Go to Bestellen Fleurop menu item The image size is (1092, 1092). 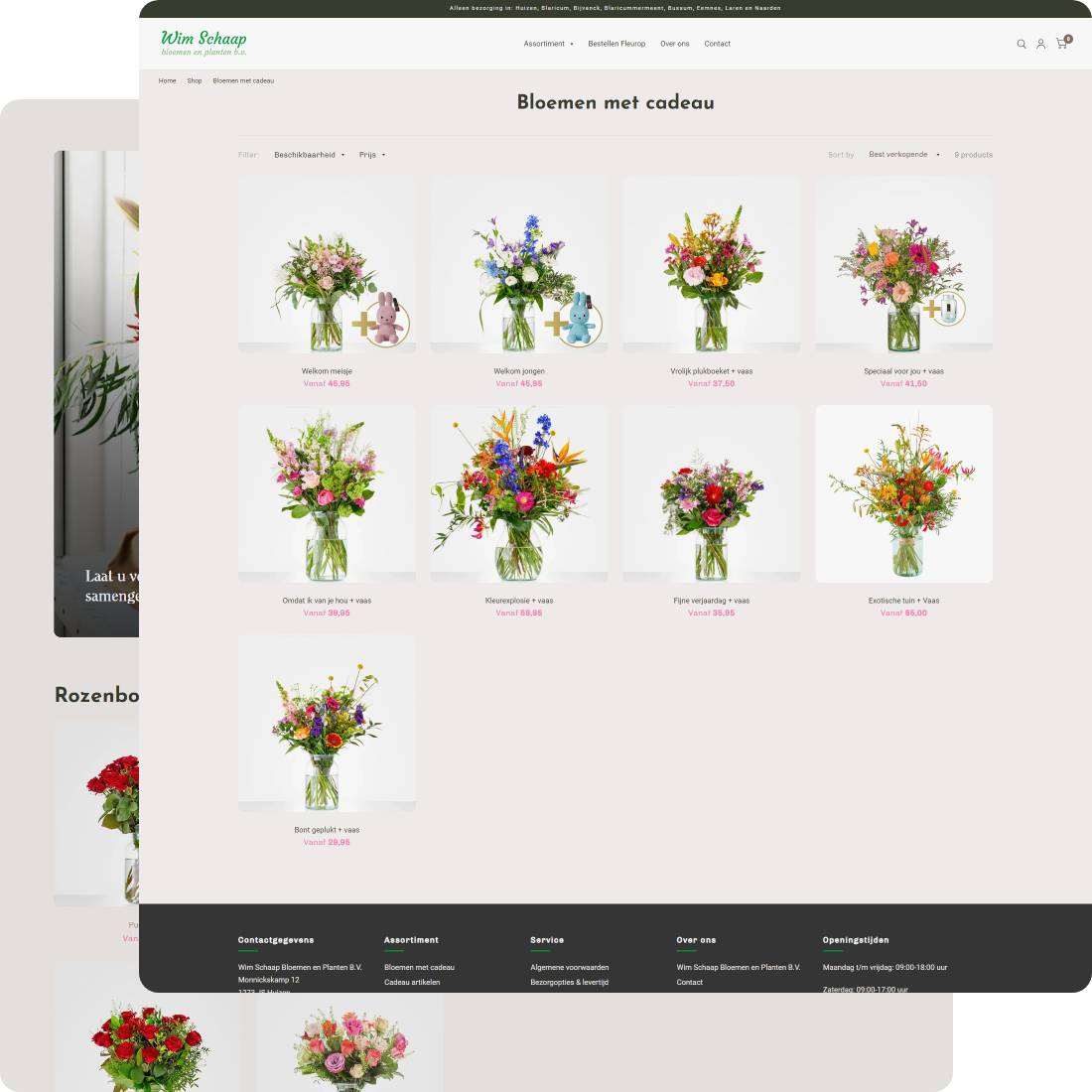click(616, 44)
